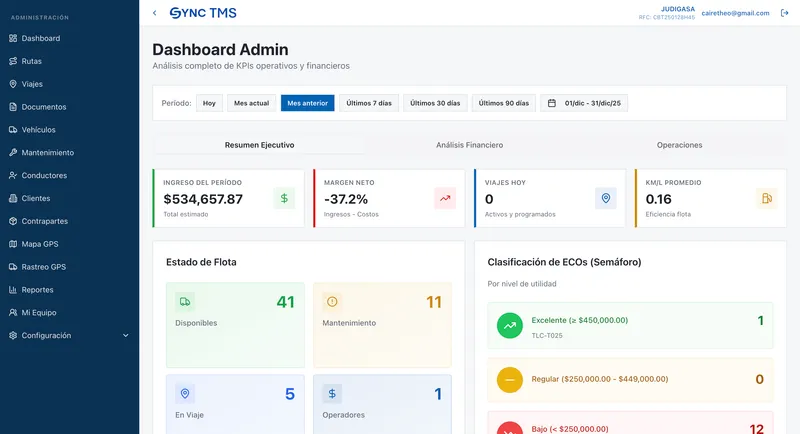This screenshot has width=800, height=434.
Task: Click the location pin icon on Viajes Hoy
Action: [606, 198]
